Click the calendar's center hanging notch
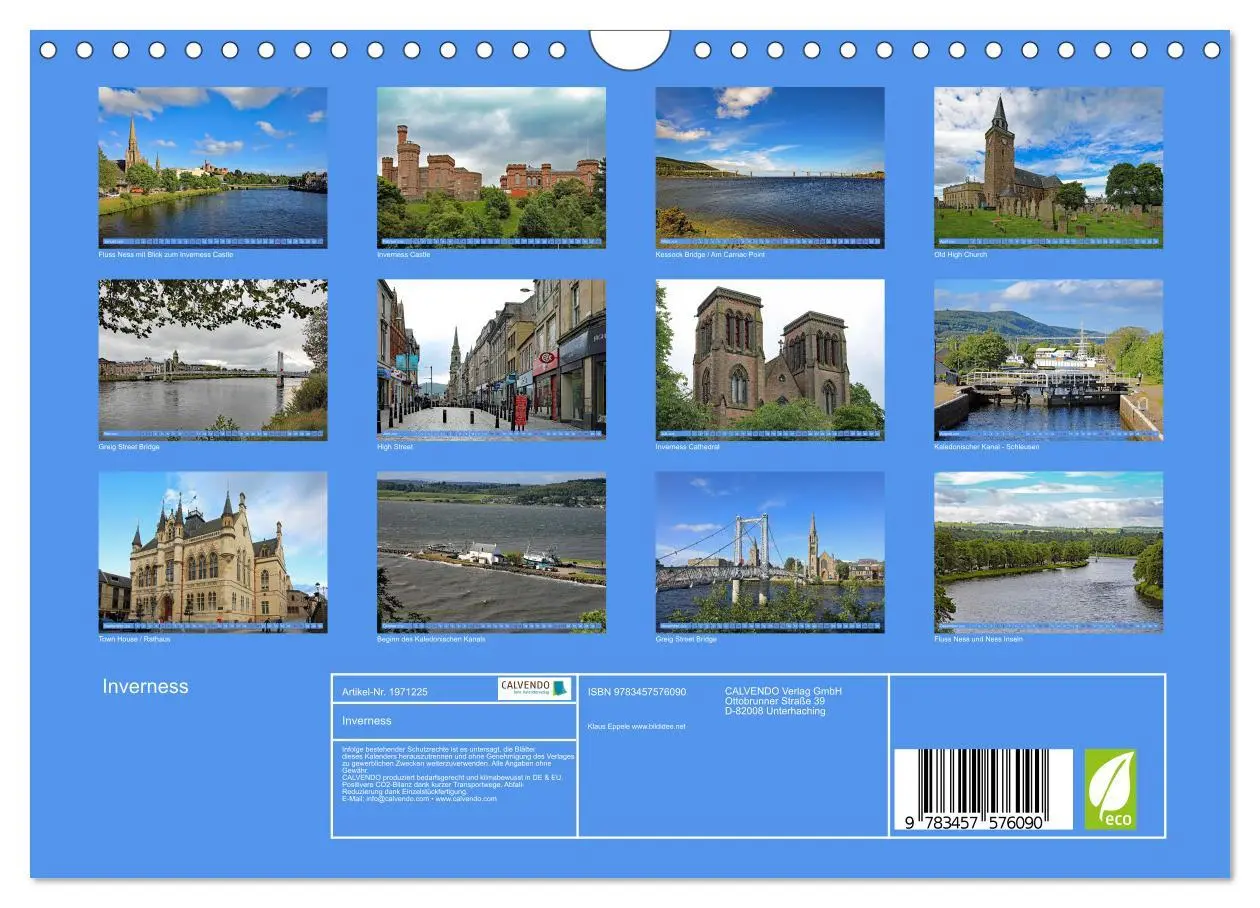This screenshot has height=908, width=1260. click(x=630, y=48)
